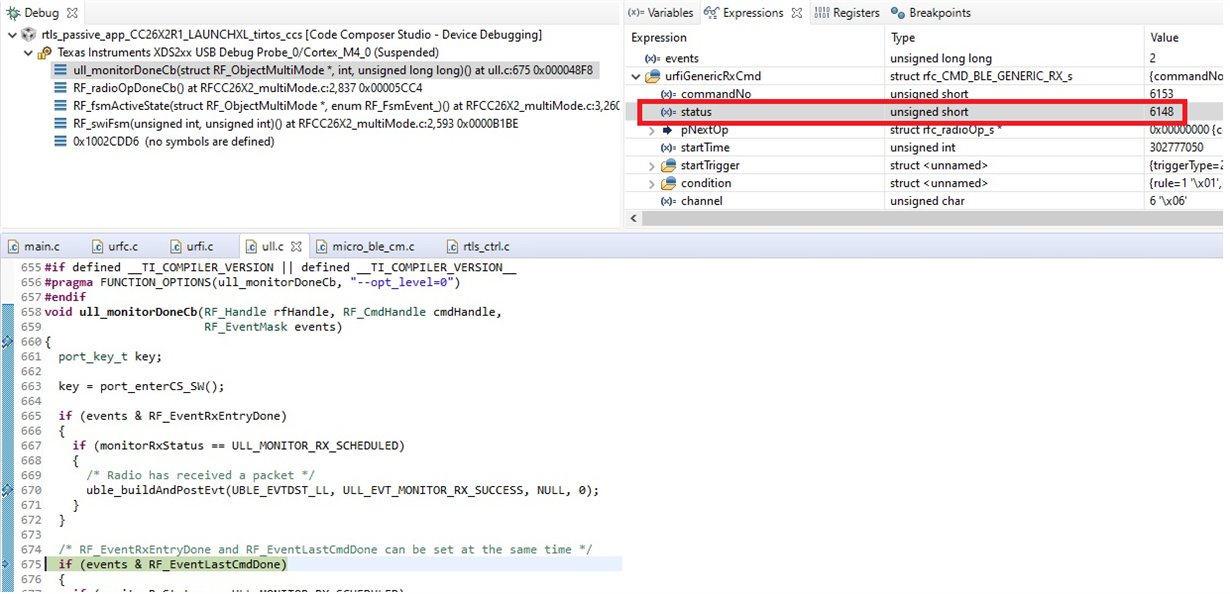Collapse the Texas Instruments XDS2xx probe node
Image resolution: width=1230 pixels, height=594 pixels.
(x=28, y=53)
